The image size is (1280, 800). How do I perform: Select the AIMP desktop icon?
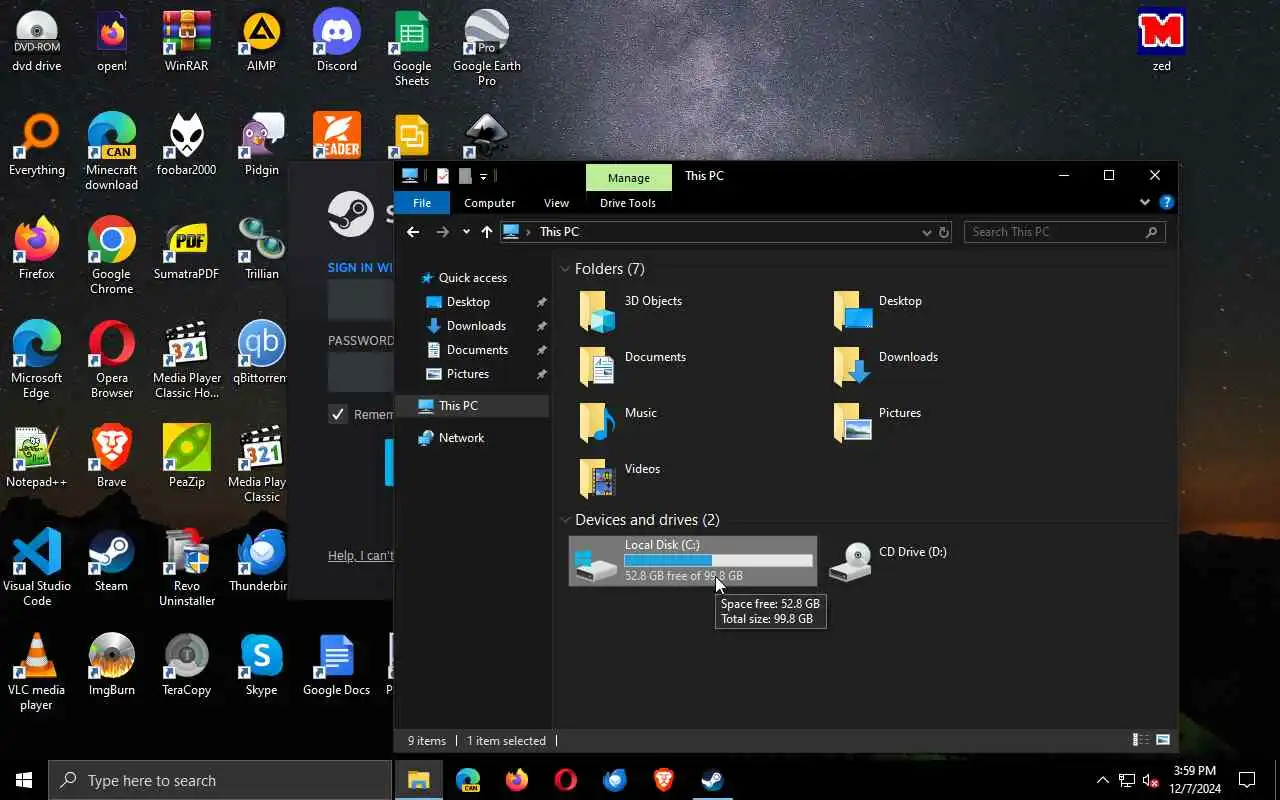click(x=262, y=42)
